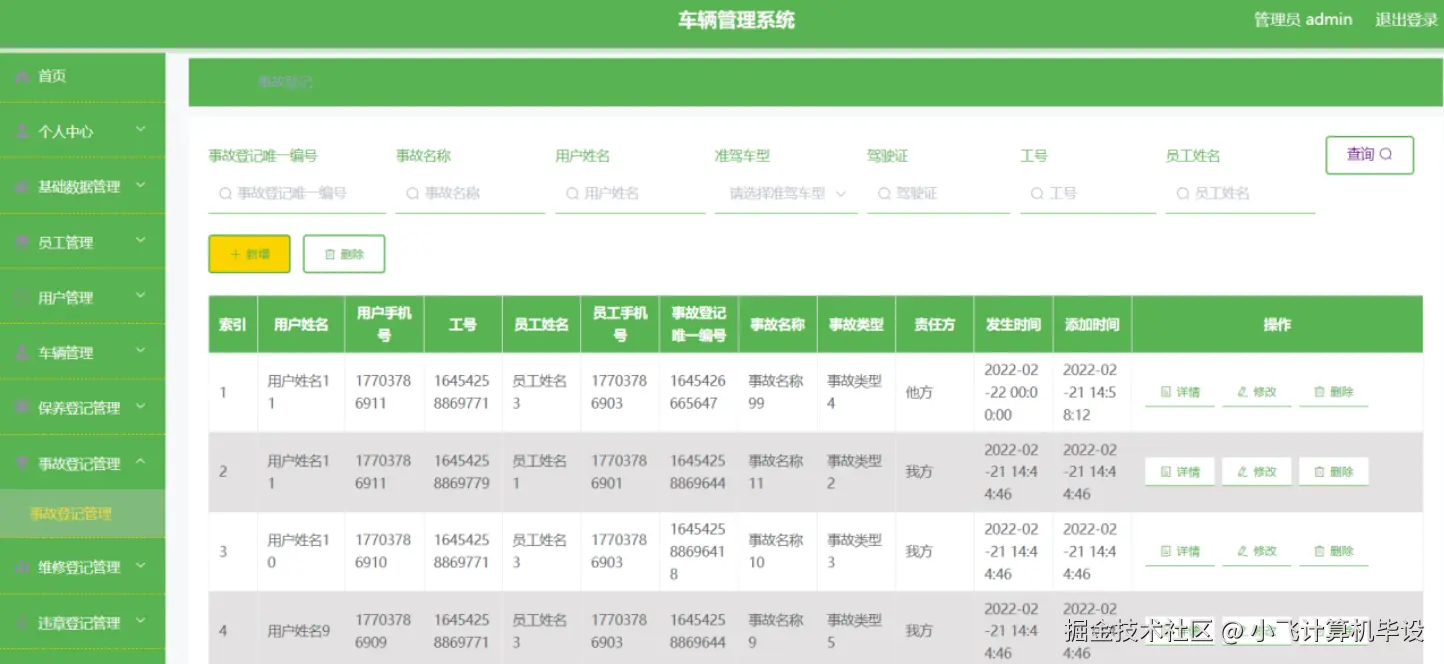
Task: Focus the 事故名称 input field
Action: [x=470, y=193]
